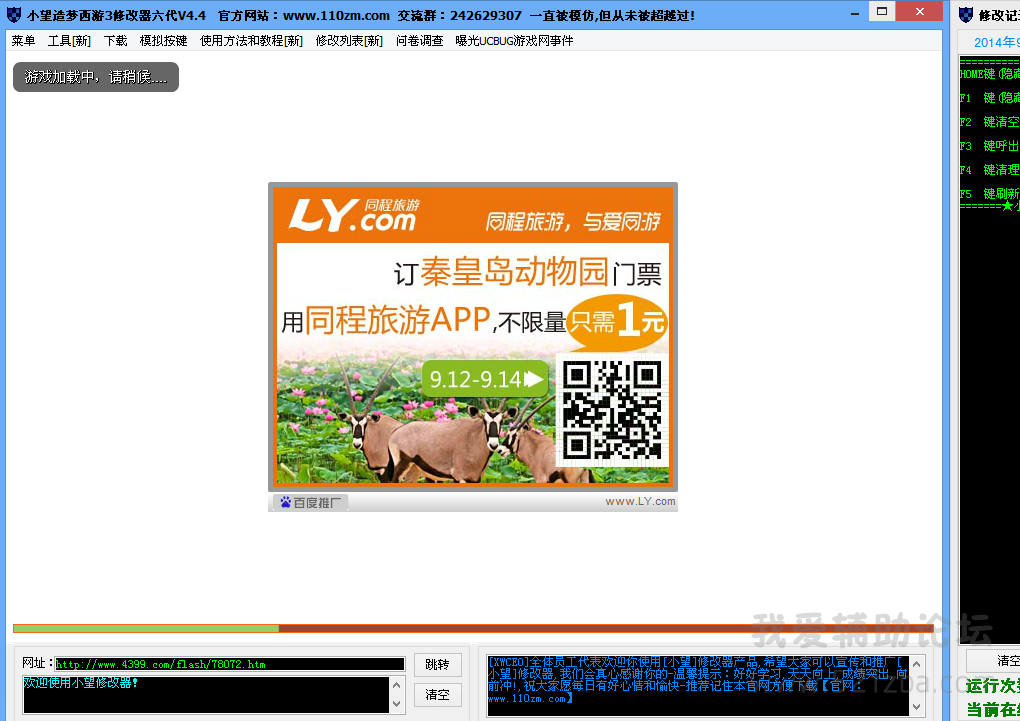Click the F1 键 hotkey line
This screenshot has height=721, width=1020.
989,98
